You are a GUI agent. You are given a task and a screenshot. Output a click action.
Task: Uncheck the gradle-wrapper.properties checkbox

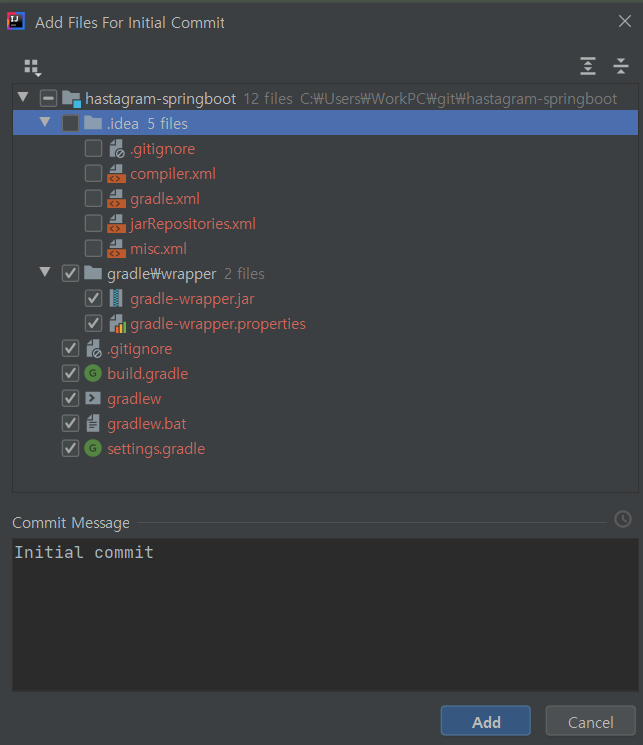[93, 324]
